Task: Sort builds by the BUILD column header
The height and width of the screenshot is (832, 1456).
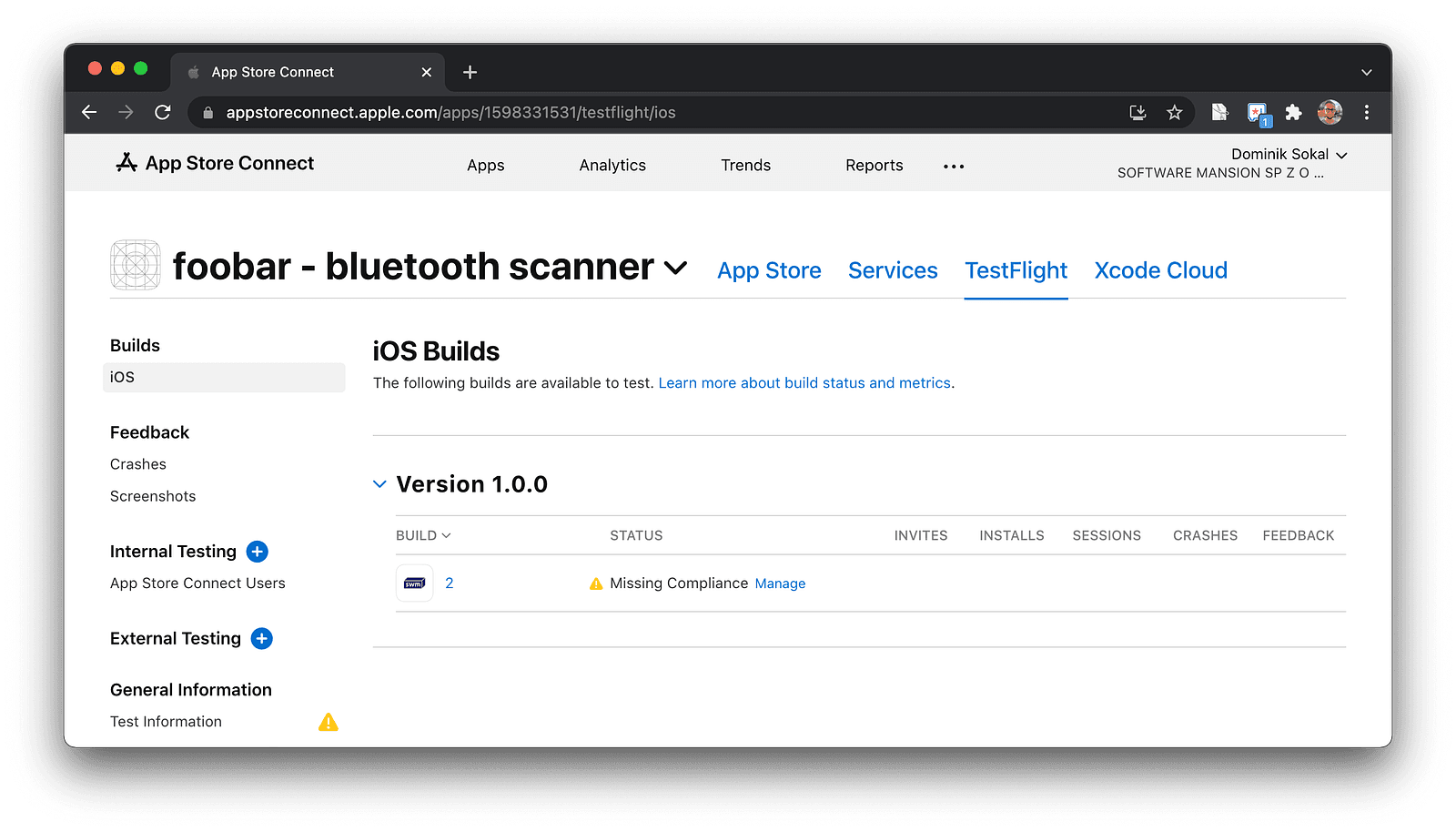Action: [423, 536]
